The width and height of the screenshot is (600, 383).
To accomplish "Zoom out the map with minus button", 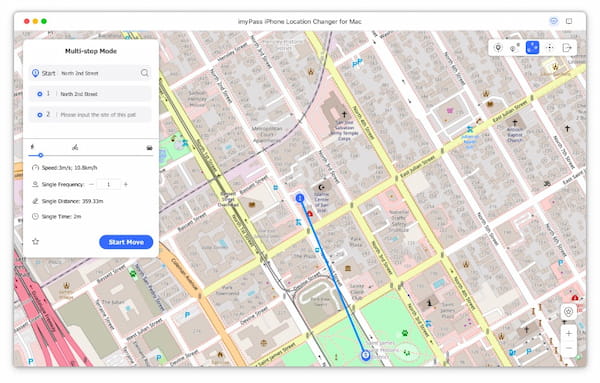I will [x=569, y=349].
